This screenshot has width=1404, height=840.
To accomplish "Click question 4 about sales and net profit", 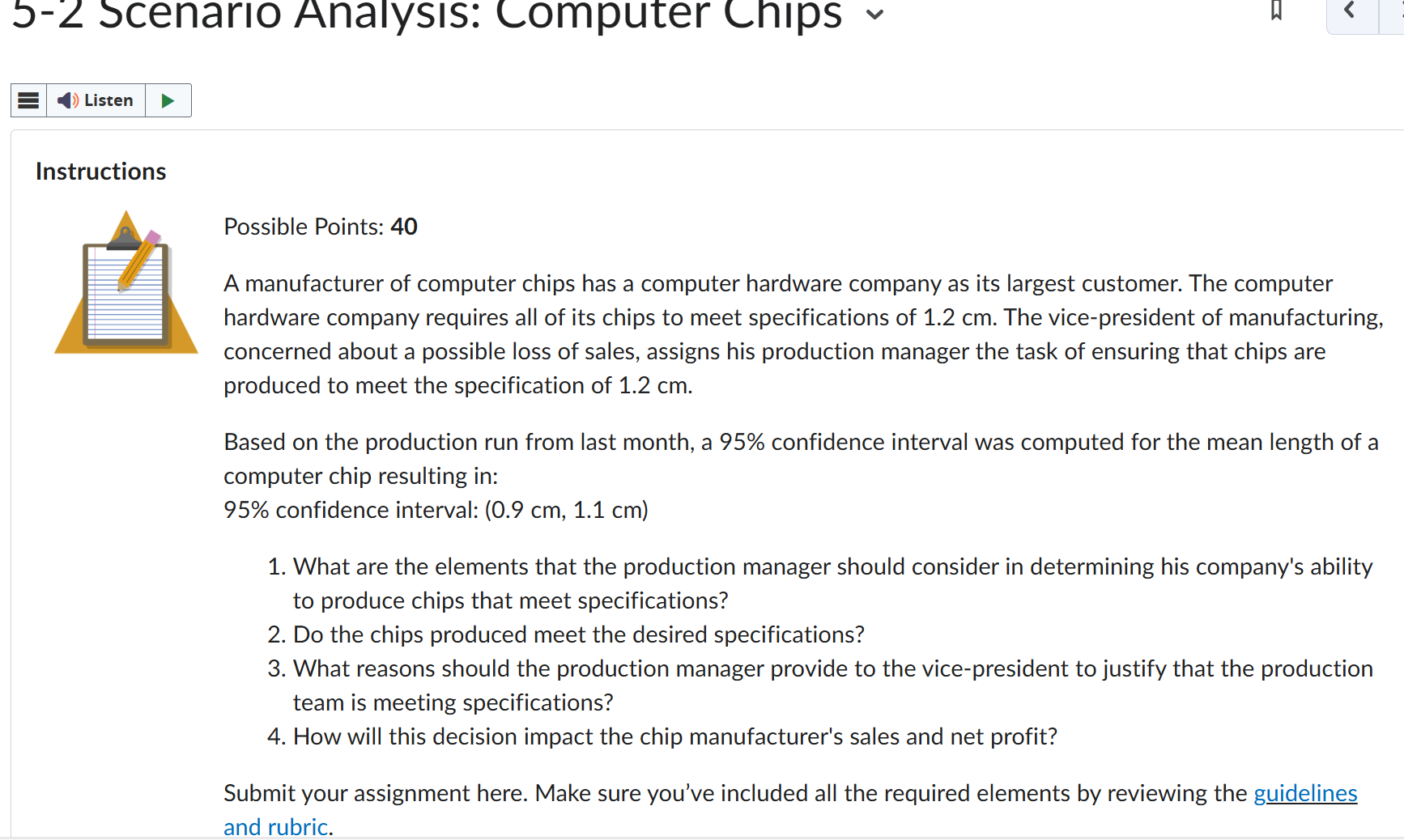I will point(662,736).
